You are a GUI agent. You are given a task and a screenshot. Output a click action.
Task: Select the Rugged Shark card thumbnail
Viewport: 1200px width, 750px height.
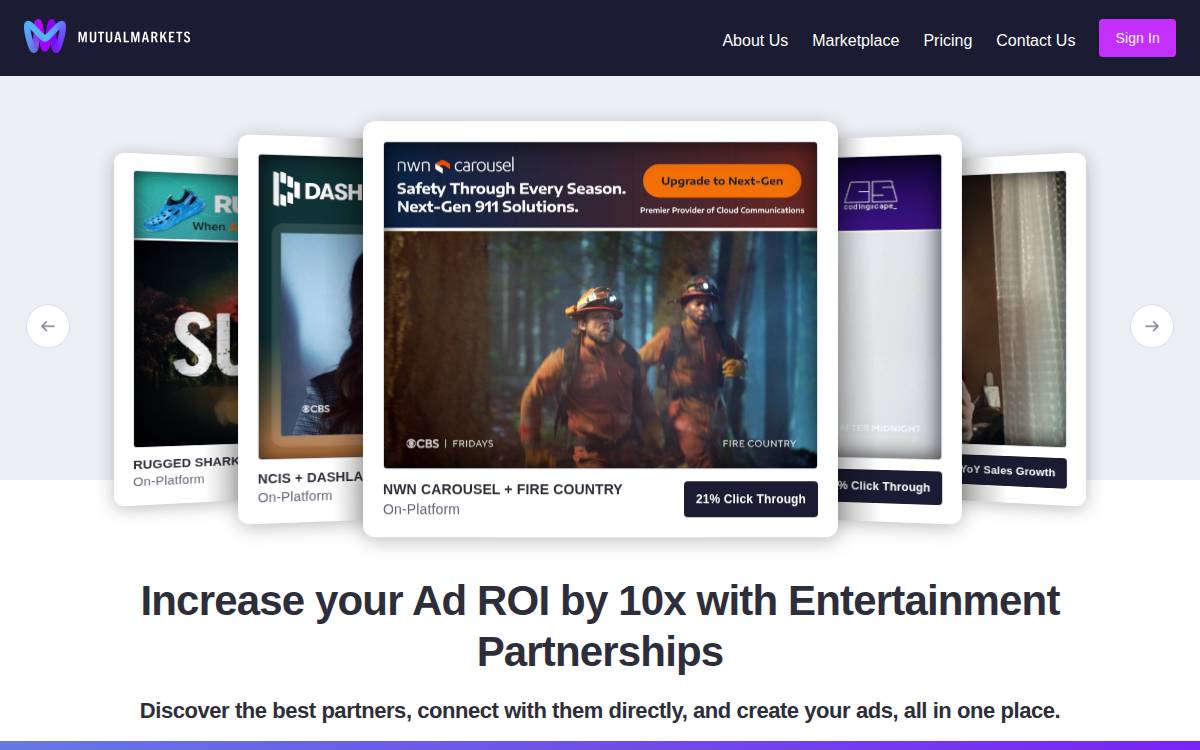(187, 310)
